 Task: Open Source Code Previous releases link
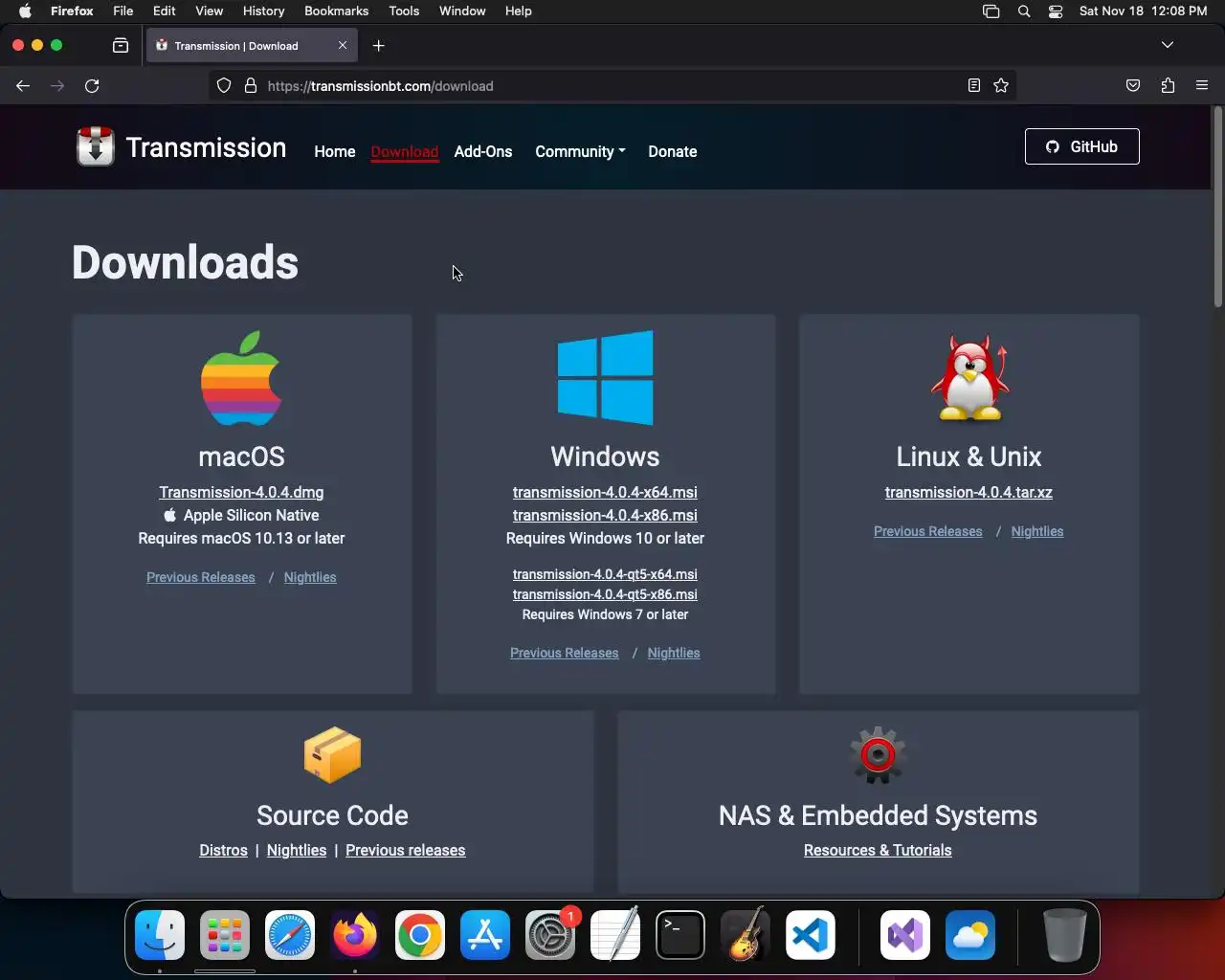point(406,850)
